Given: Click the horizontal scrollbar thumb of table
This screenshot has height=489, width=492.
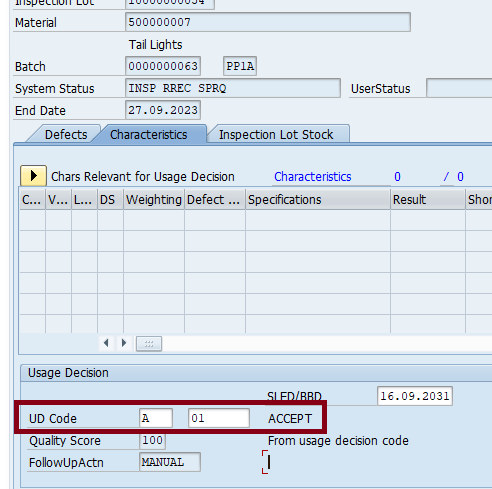Looking at the screenshot, I should click(x=149, y=344).
